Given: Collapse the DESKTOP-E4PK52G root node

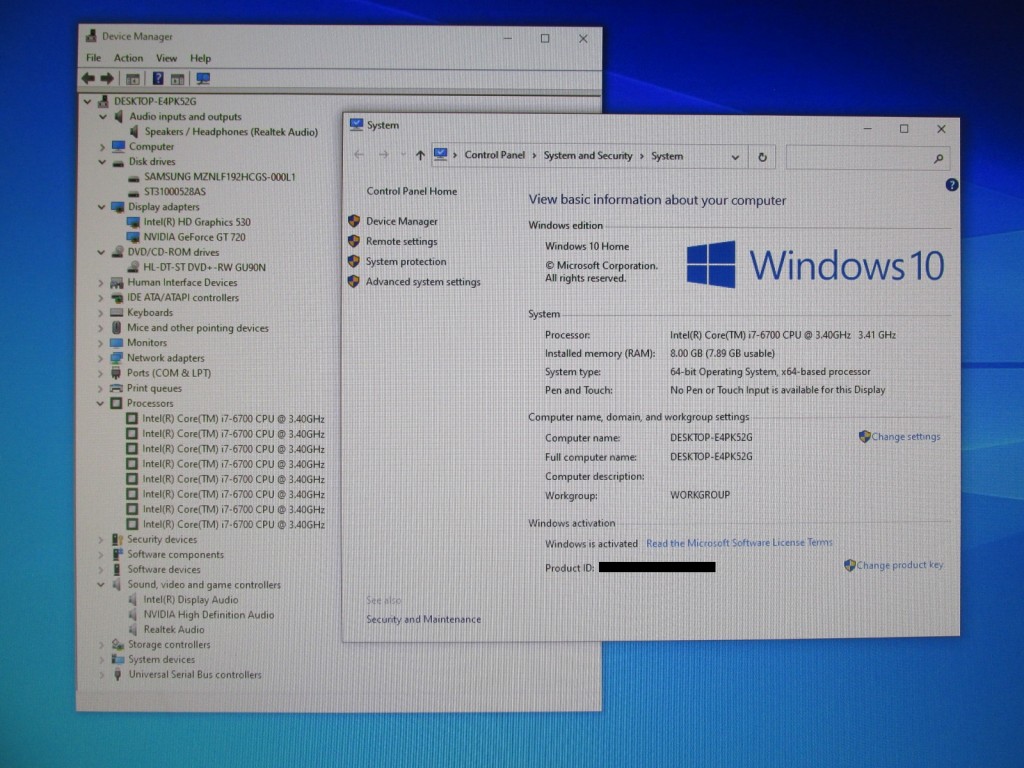Looking at the screenshot, I should [x=88, y=101].
